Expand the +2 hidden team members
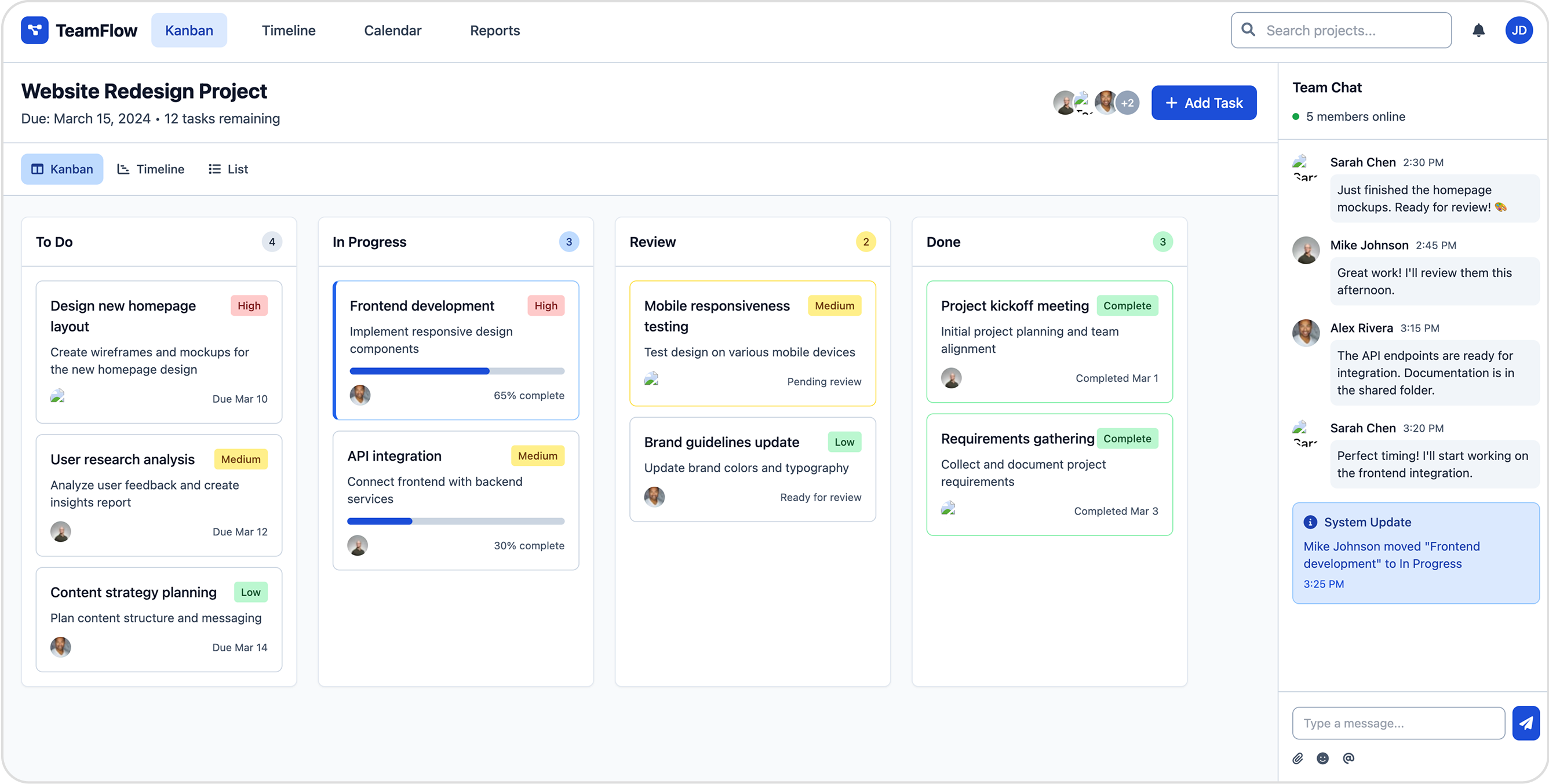 tap(1127, 103)
